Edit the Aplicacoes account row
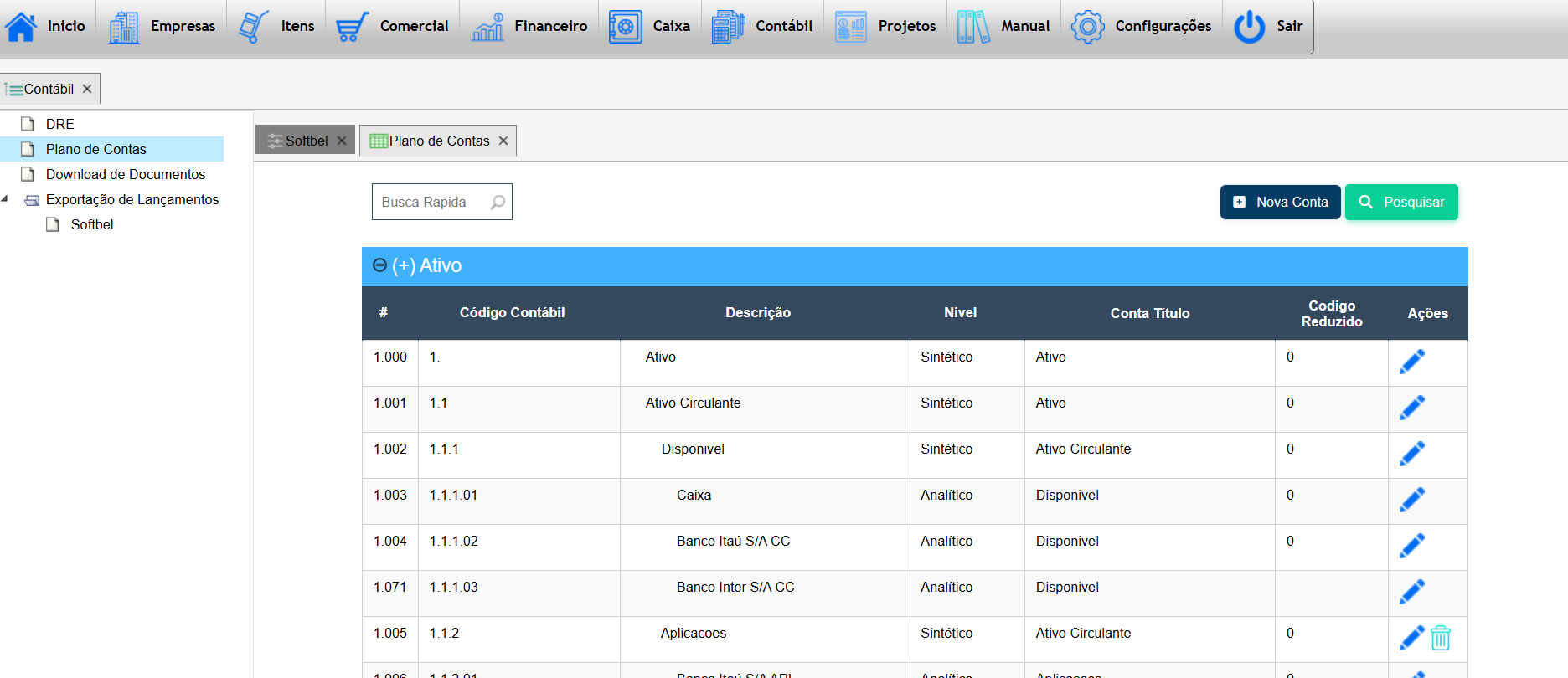 [x=1412, y=638]
